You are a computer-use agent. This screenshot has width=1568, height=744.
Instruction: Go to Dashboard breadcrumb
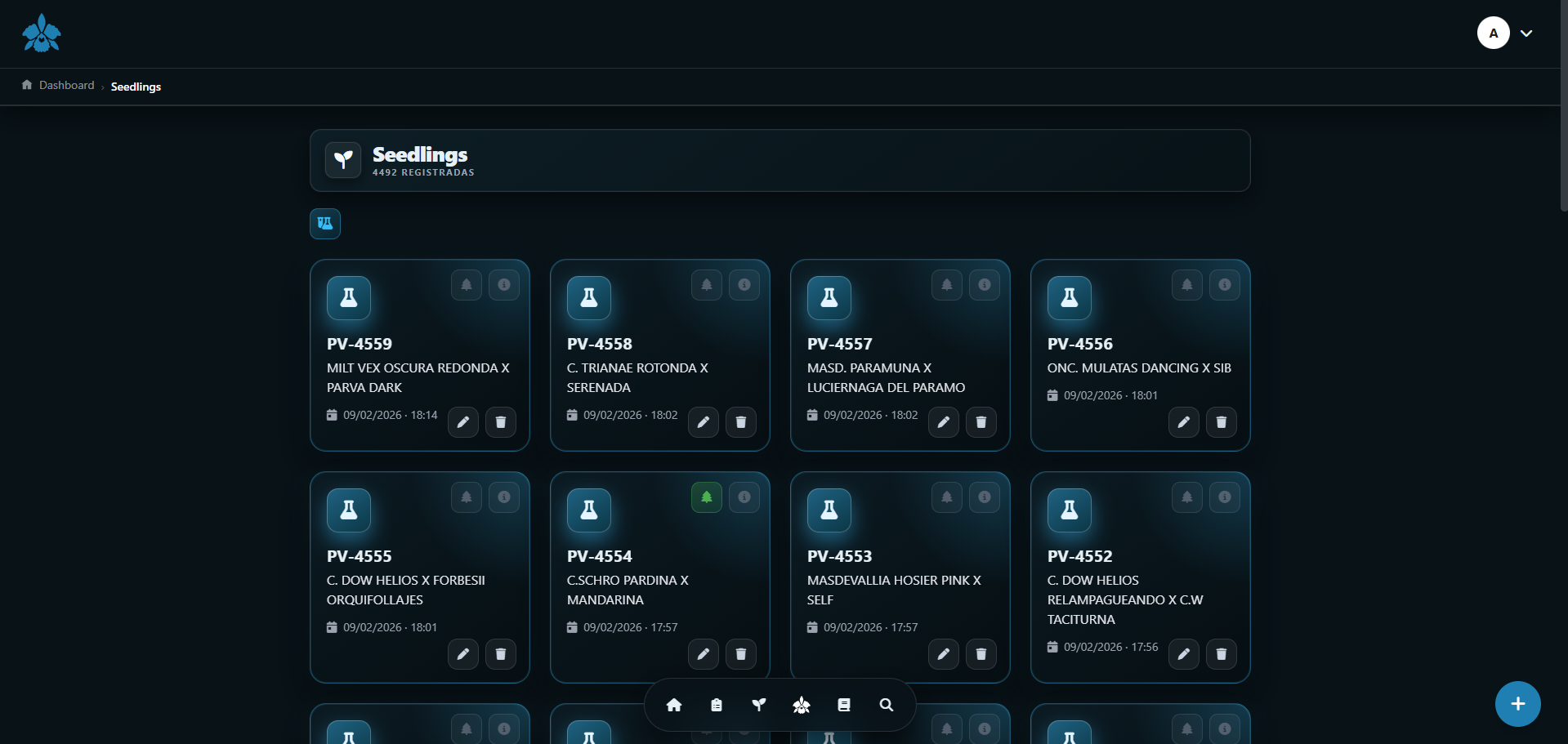66,86
